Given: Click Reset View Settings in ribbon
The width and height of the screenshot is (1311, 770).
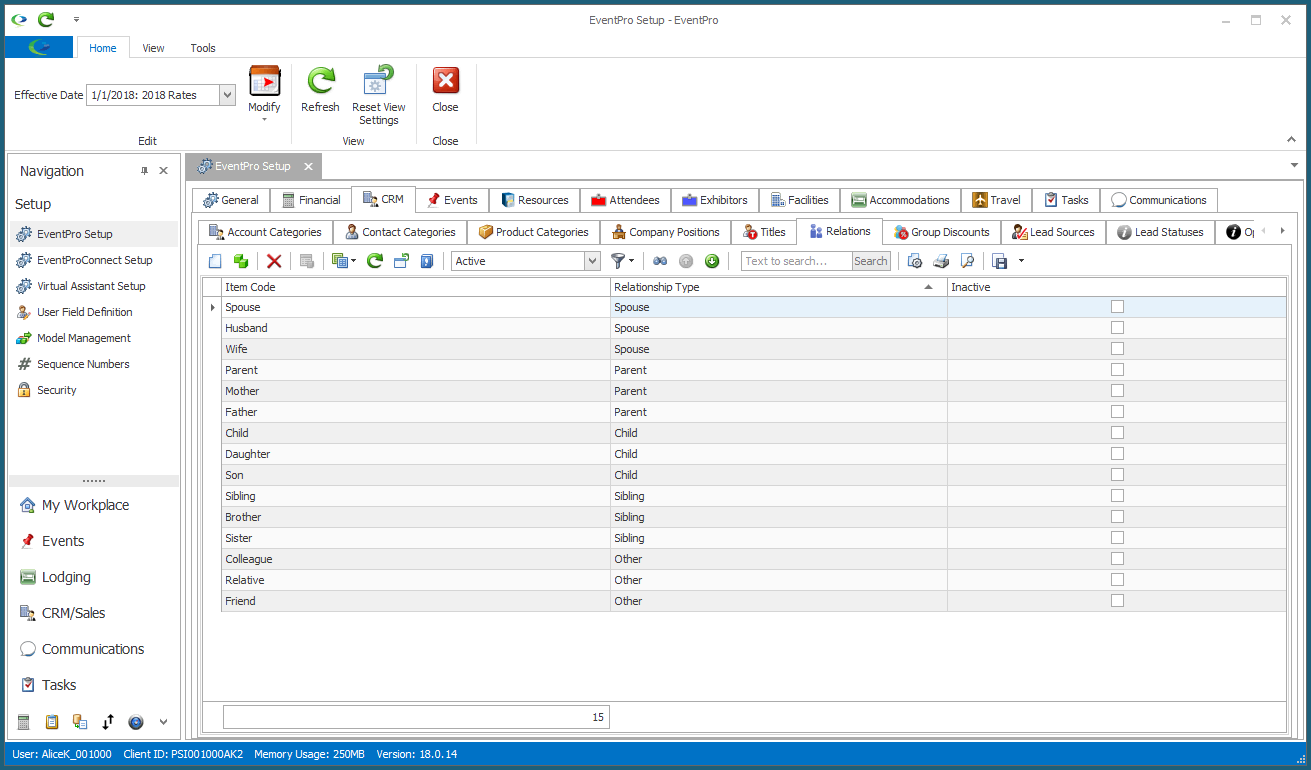Looking at the screenshot, I should (379, 97).
